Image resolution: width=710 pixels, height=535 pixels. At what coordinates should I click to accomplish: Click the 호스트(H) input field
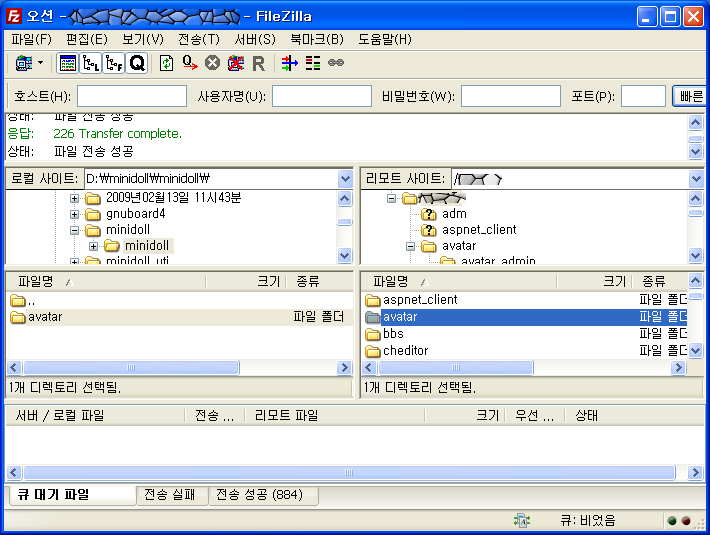click(x=132, y=96)
